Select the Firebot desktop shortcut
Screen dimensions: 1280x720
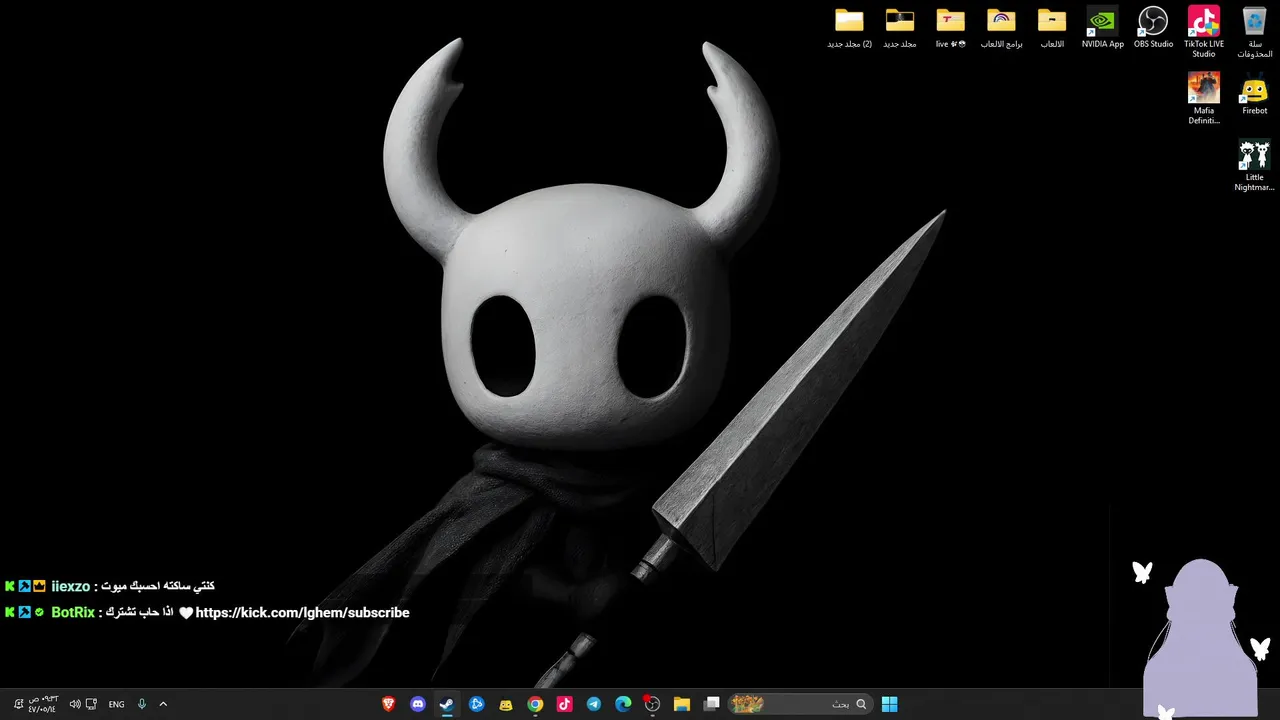click(x=1255, y=96)
